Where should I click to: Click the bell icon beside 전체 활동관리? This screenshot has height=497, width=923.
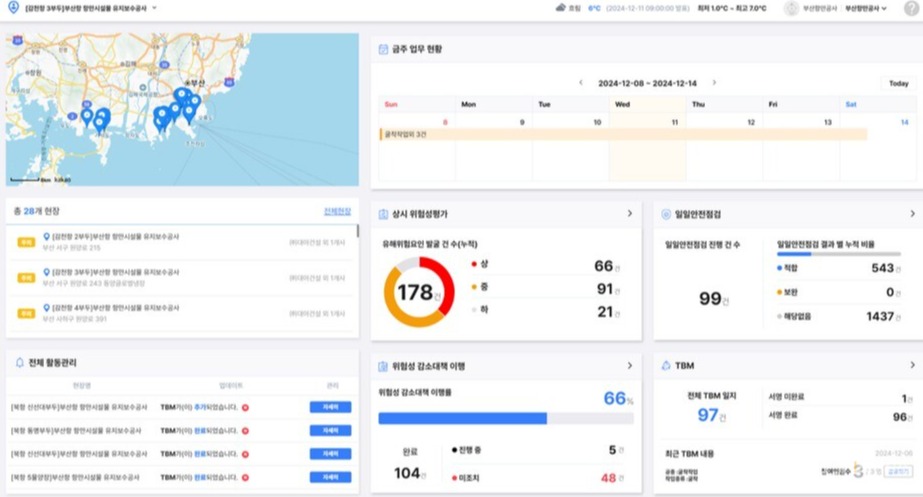click(x=19, y=363)
